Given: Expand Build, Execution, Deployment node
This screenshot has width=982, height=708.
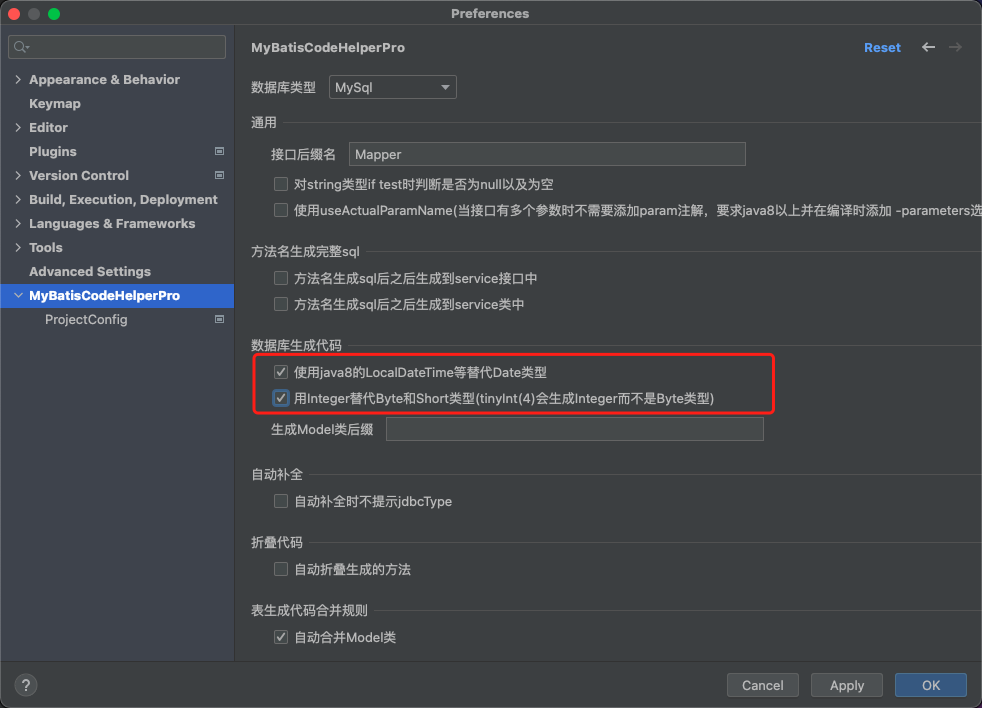Looking at the screenshot, I should [18, 199].
